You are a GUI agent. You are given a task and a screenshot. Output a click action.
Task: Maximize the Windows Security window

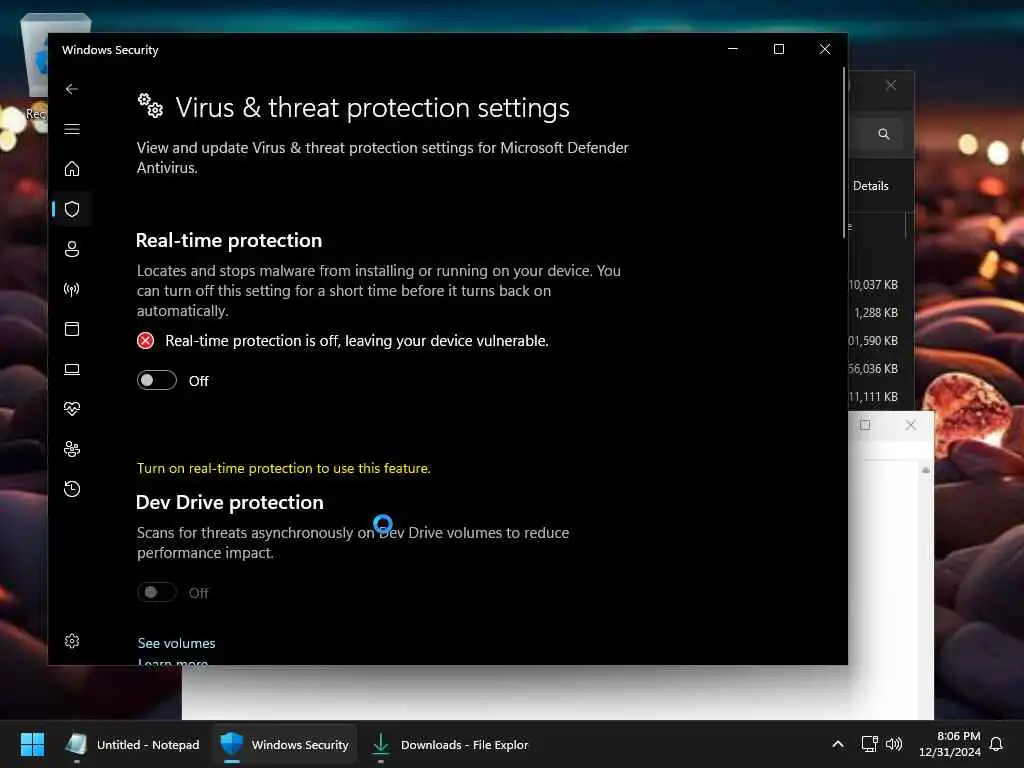(778, 49)
